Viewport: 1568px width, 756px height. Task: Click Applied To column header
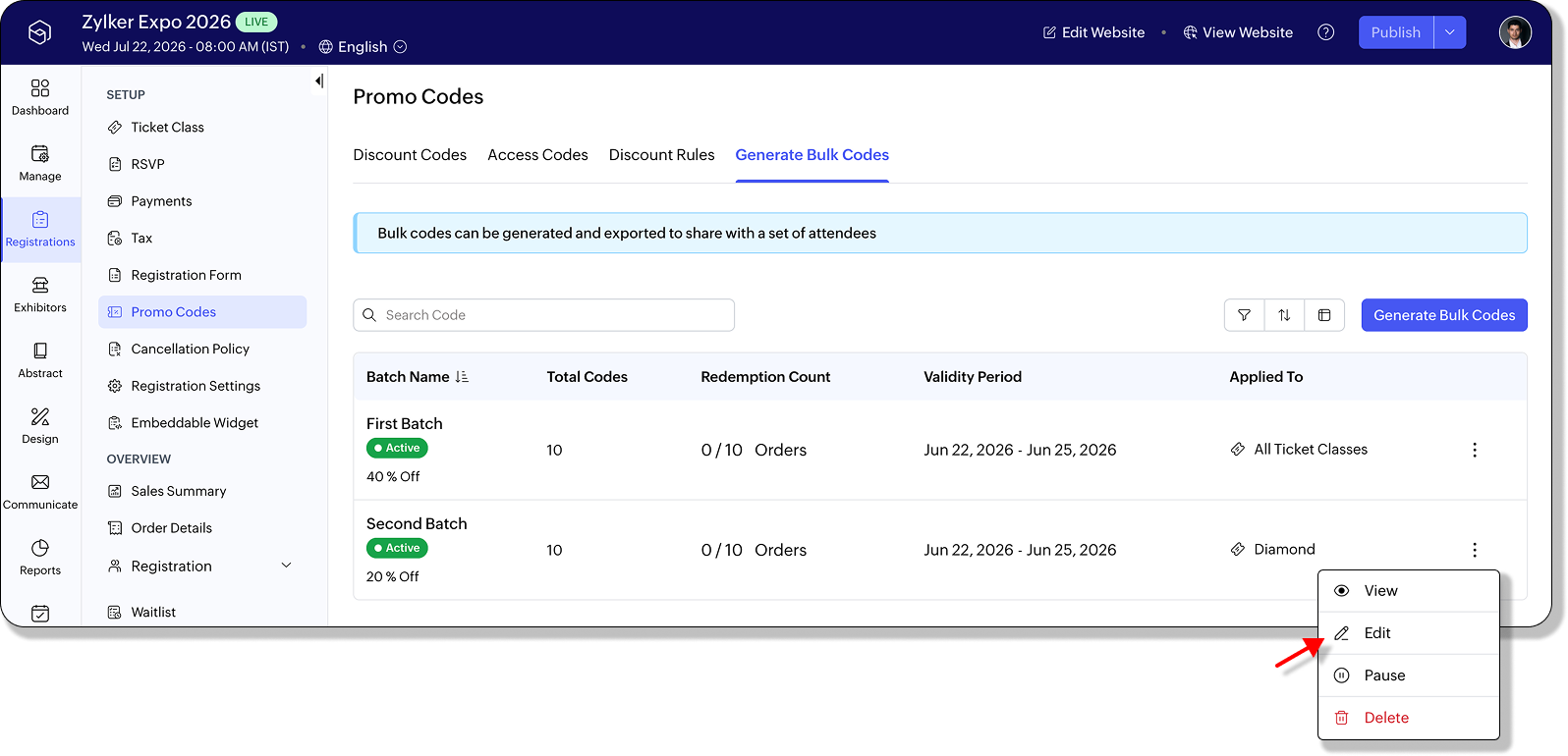pos(1266,377)
